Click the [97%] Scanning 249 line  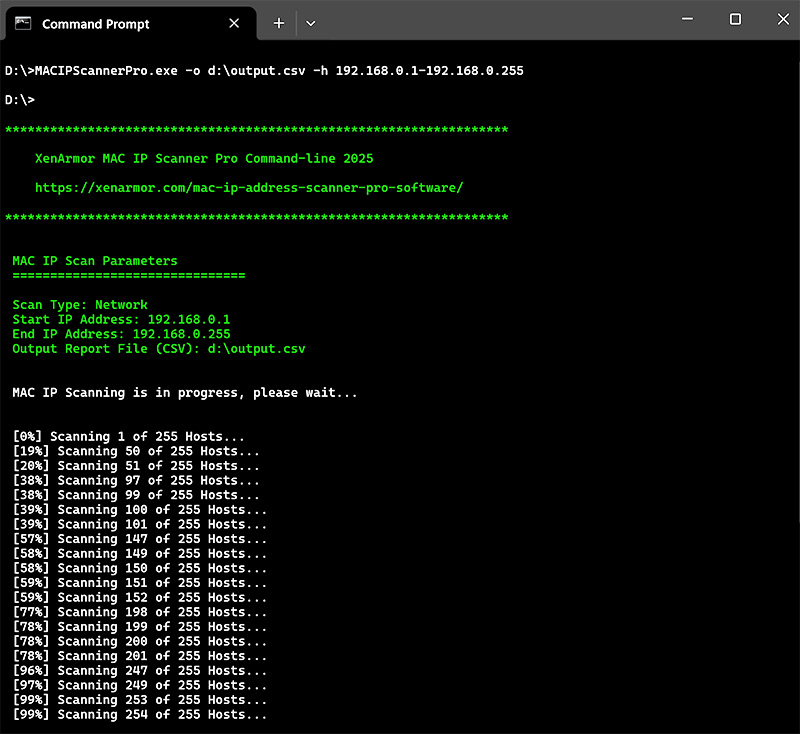[140, 686]
